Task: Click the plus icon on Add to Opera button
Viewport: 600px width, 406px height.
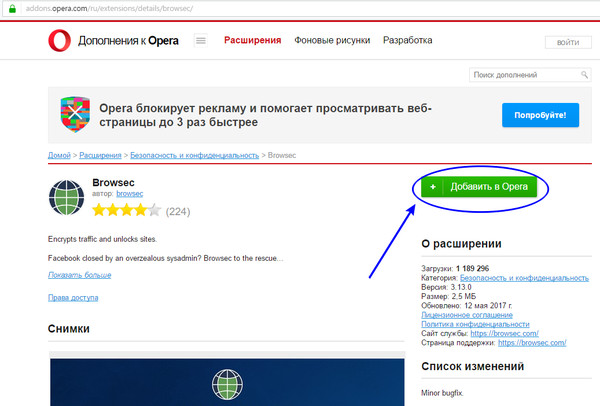Action: [433, 187]
